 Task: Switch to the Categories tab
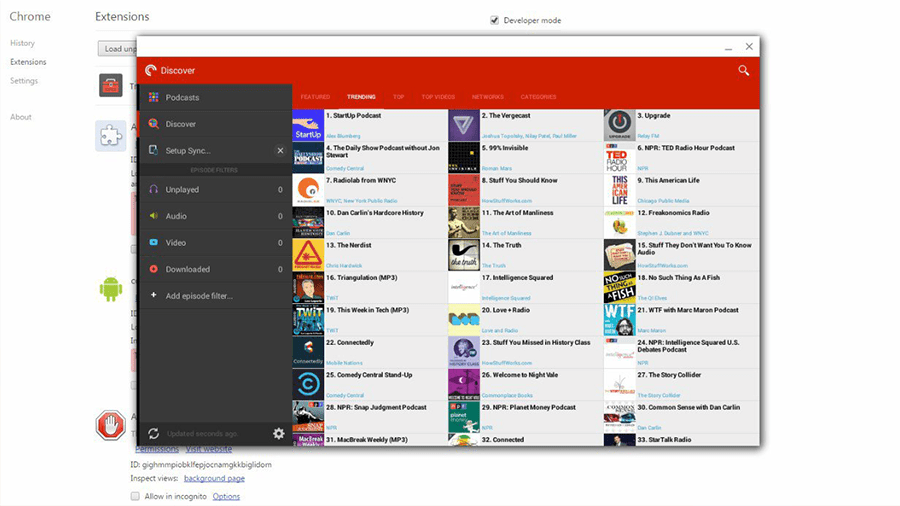[x=538, y=97]
